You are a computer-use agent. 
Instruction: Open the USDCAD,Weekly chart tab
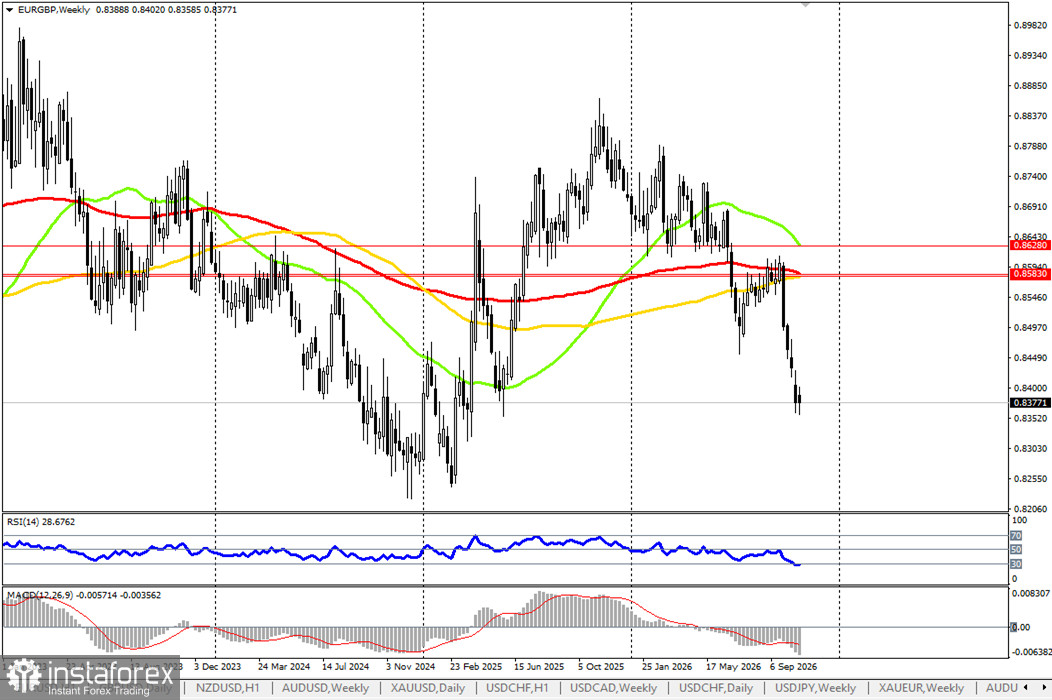point(613,688)
